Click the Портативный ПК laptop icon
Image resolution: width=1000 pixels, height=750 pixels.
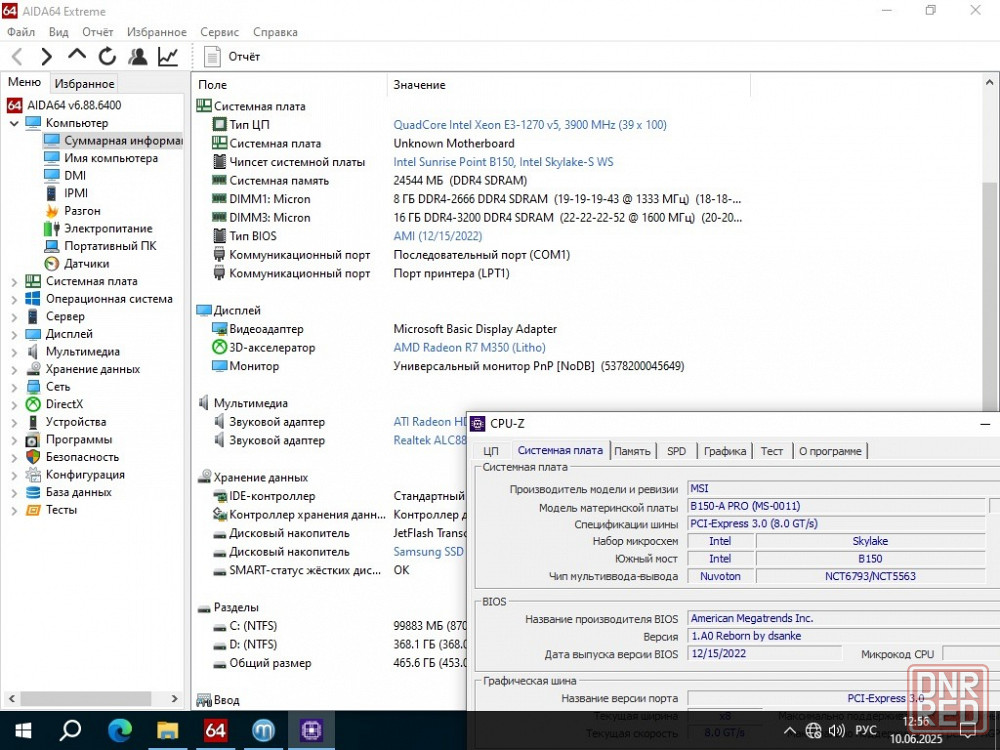(52, 246)
